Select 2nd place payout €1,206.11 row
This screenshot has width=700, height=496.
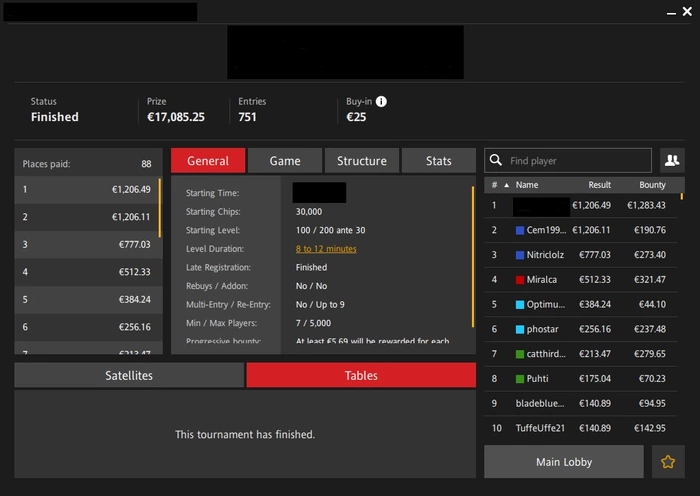[87, 217]
